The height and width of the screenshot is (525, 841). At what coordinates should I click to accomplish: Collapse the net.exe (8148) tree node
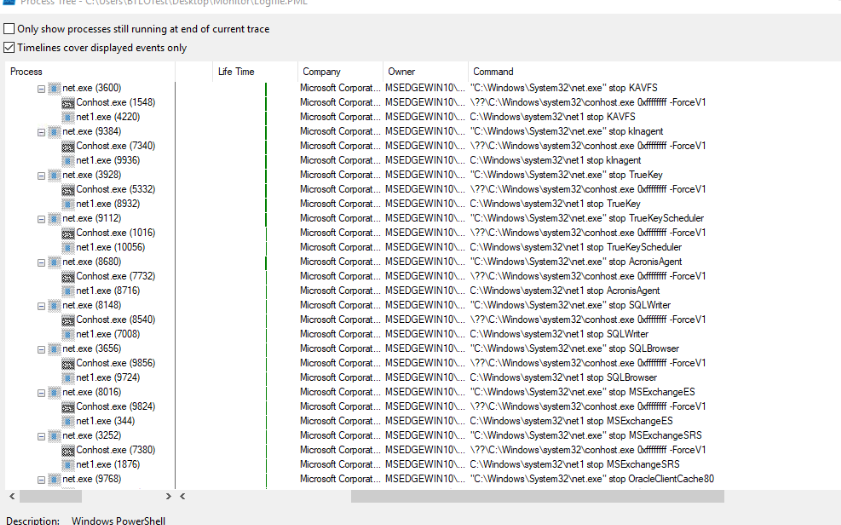pos(41,306)
